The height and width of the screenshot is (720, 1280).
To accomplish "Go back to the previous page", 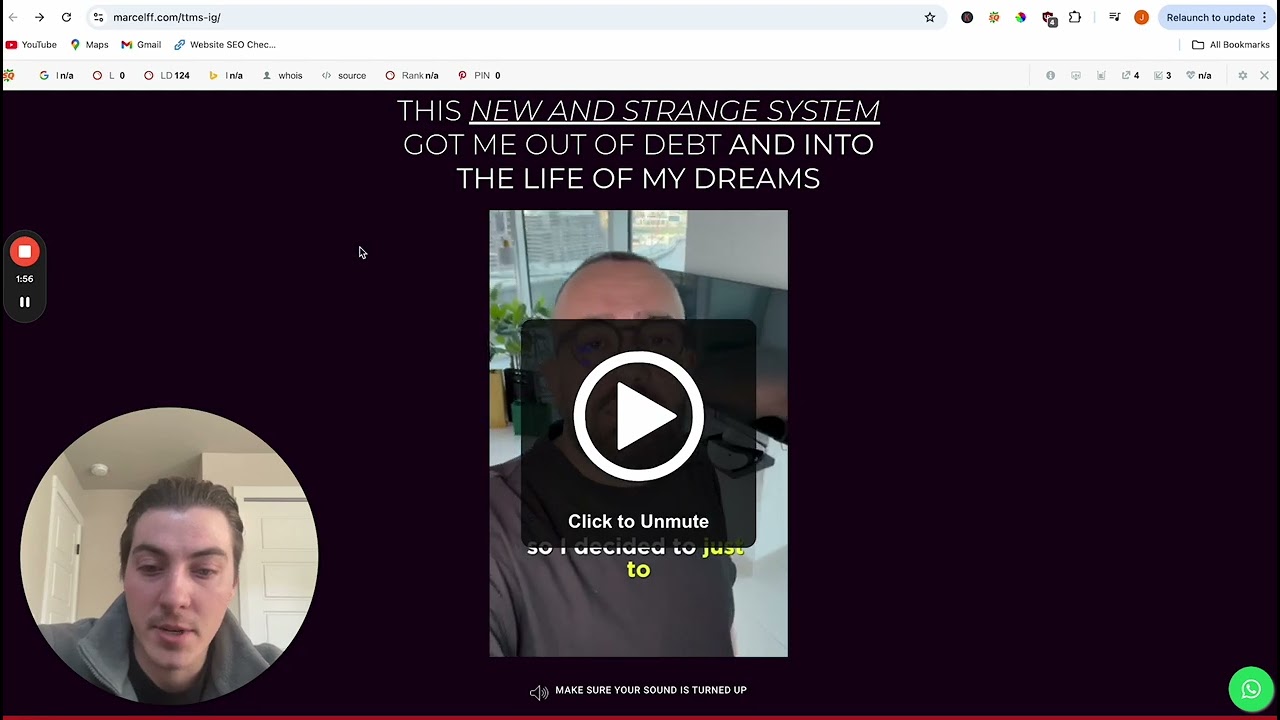I will (13, 17).
